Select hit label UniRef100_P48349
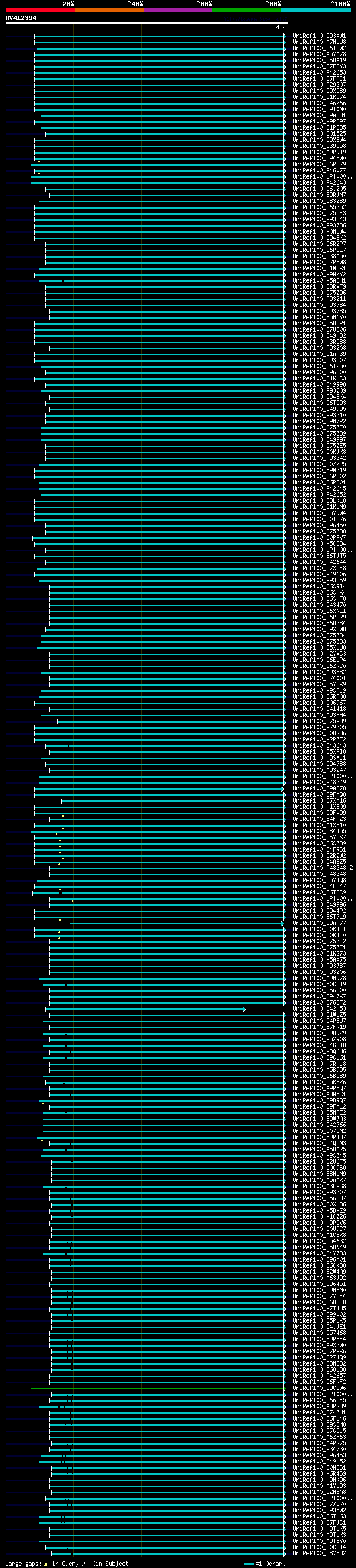The width and height of the screenshot is (356, 1568). 319,782
